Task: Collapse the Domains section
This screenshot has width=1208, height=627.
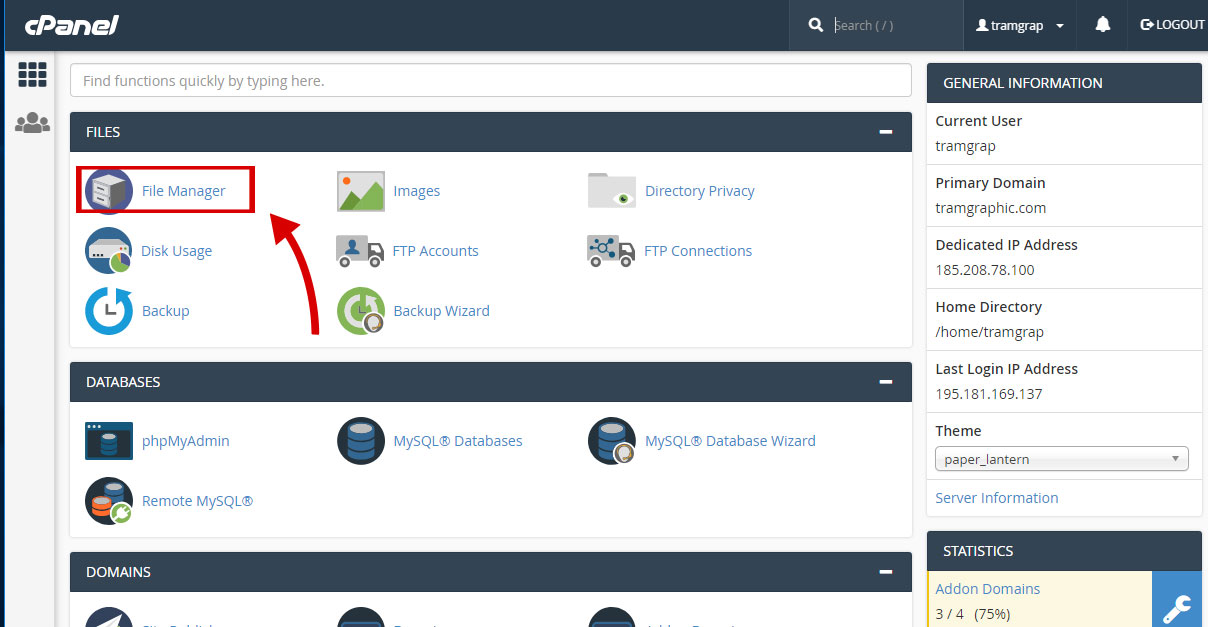Action: point(885,572)
